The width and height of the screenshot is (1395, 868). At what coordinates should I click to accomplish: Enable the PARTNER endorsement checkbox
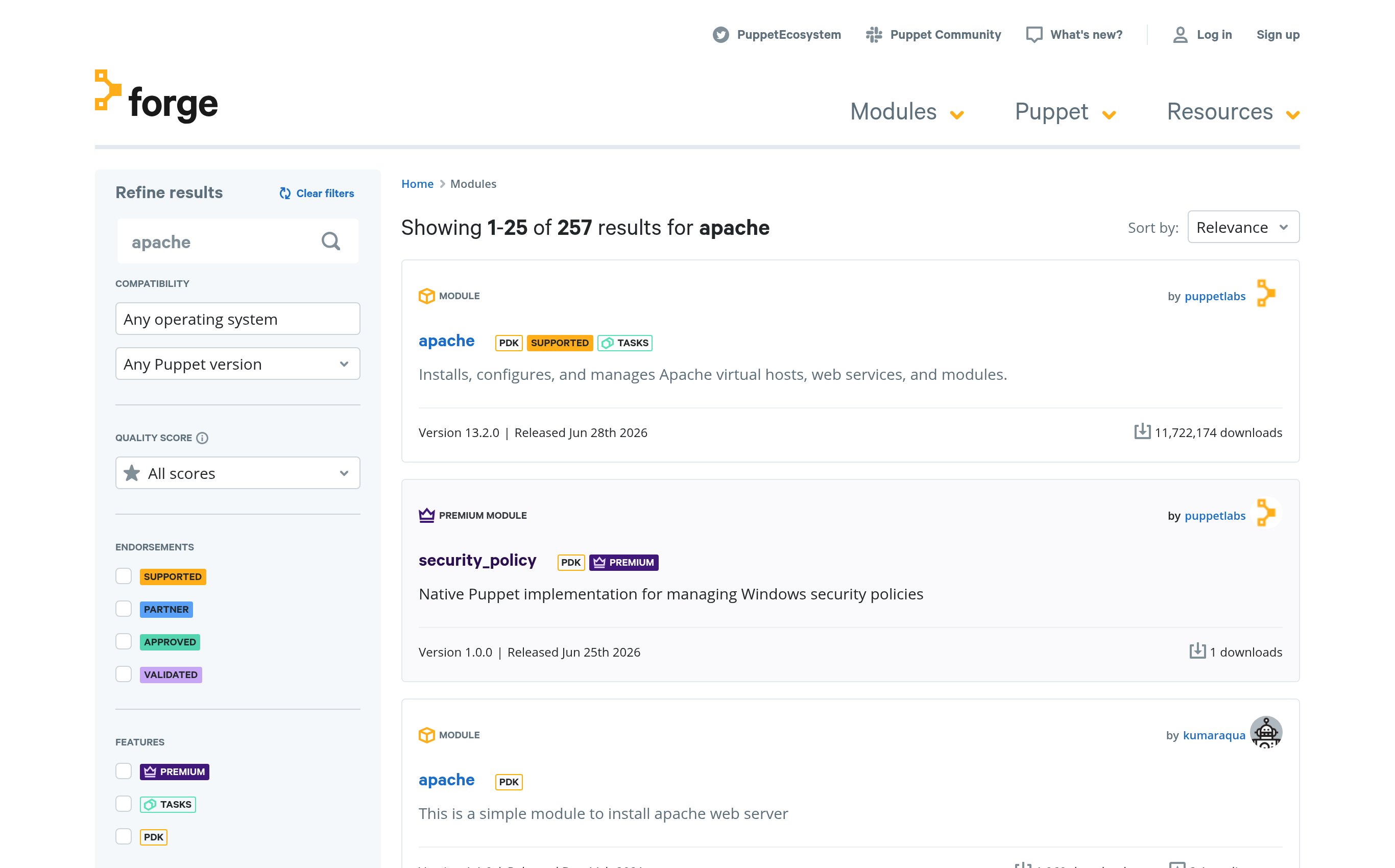click(124, 609)
